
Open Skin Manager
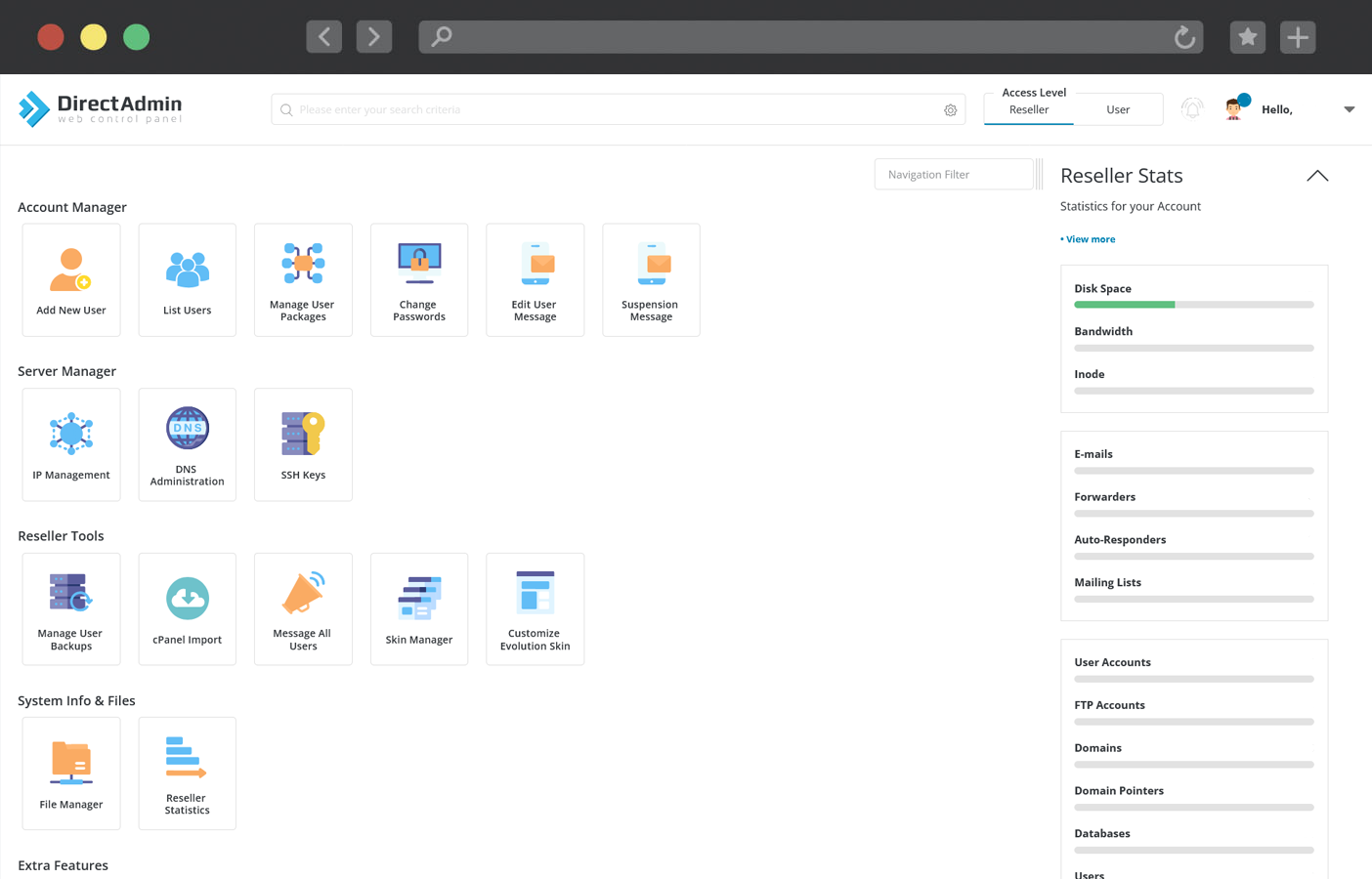click(x=419, y=609)
